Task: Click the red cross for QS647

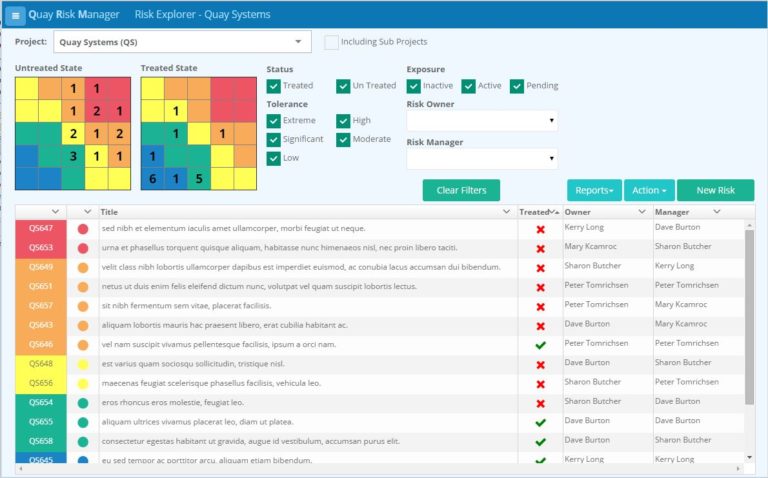Action: point(540,229)
